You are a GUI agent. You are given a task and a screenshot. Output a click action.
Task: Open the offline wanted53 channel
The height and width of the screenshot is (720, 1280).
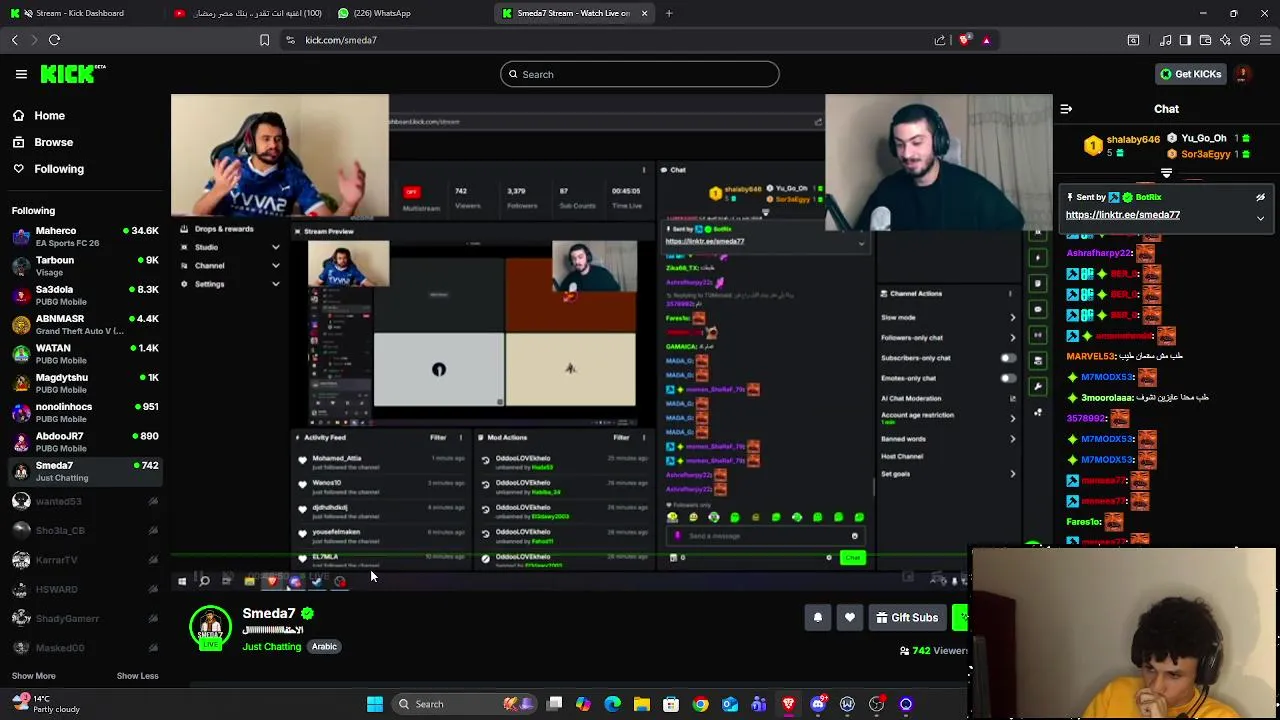click(85, 501)
